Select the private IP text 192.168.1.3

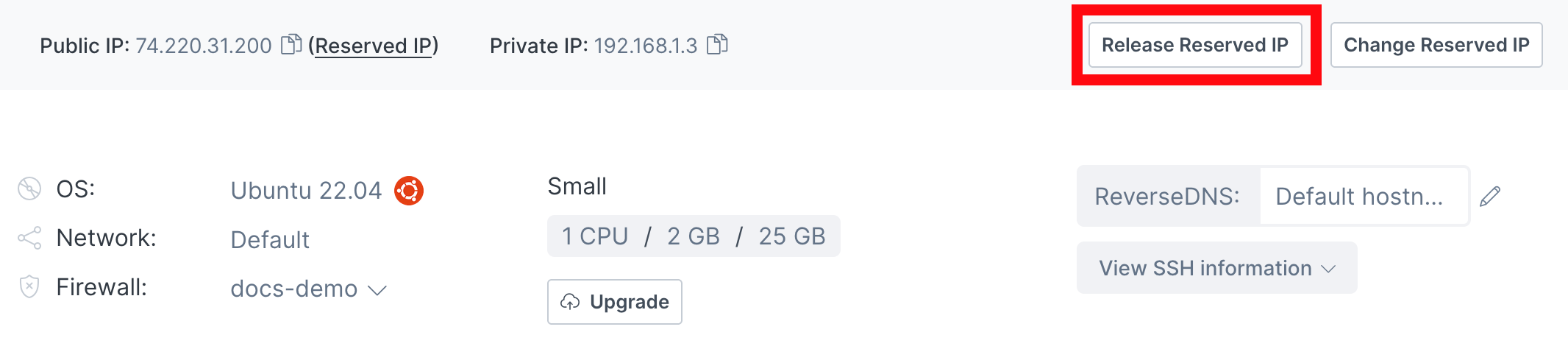point(646,46)
